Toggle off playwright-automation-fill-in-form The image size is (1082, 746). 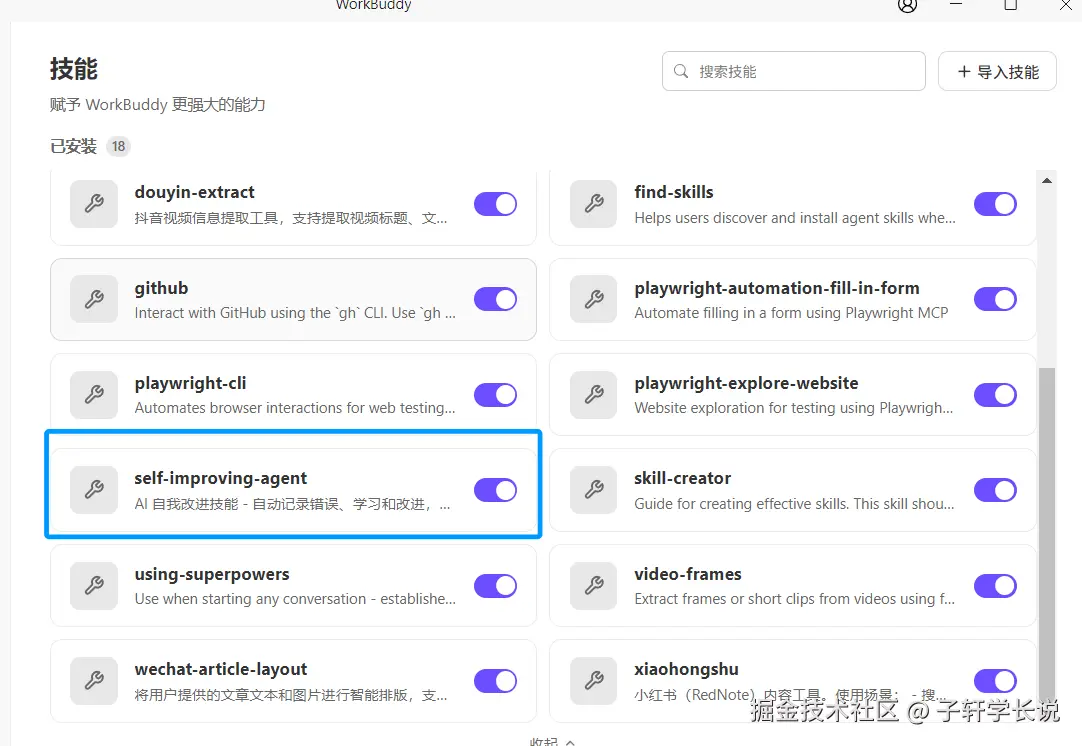coord(995,300)
